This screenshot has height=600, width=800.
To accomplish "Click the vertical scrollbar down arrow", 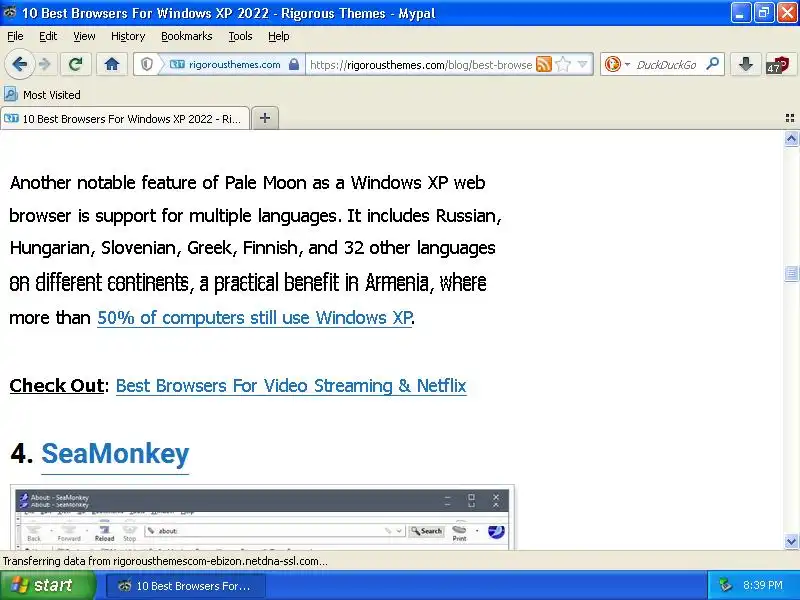I will pyautogui.click(x=791, y=541).
